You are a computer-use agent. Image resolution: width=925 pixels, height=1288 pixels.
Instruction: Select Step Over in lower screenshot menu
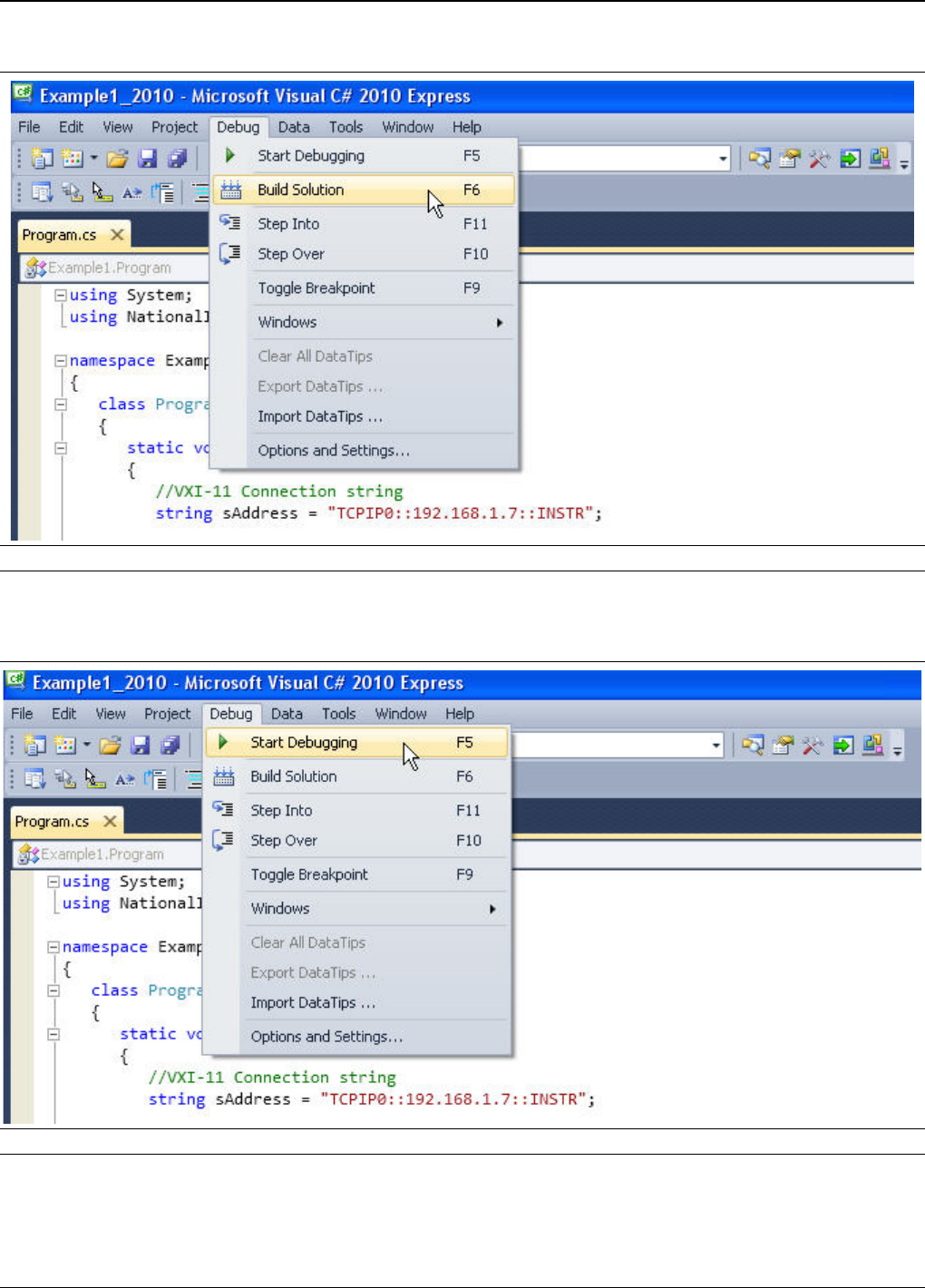357,841
